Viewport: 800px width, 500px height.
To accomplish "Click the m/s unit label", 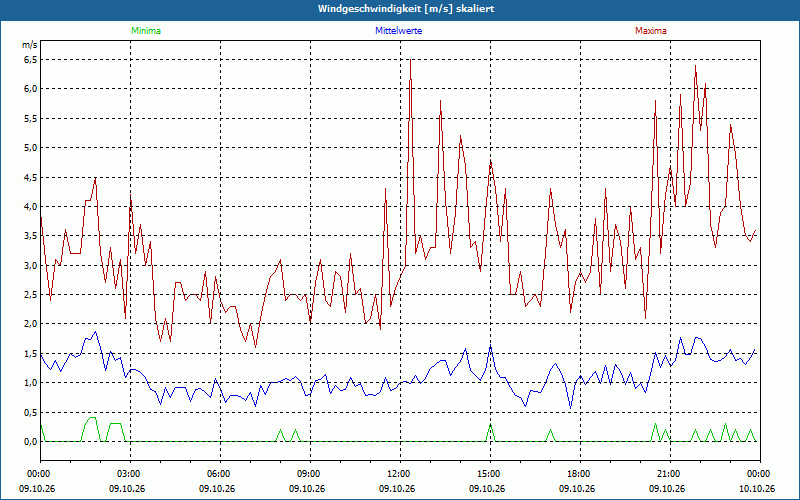I will tap(30, 45).
